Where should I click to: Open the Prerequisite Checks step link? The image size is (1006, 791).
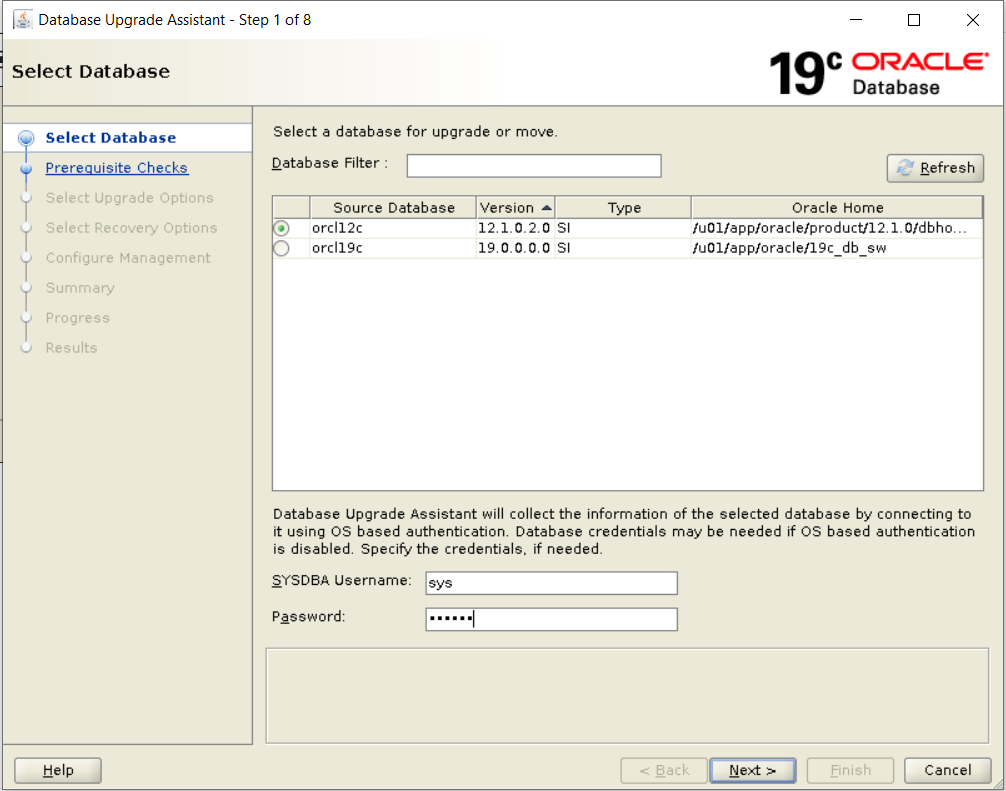click(116, 168)
